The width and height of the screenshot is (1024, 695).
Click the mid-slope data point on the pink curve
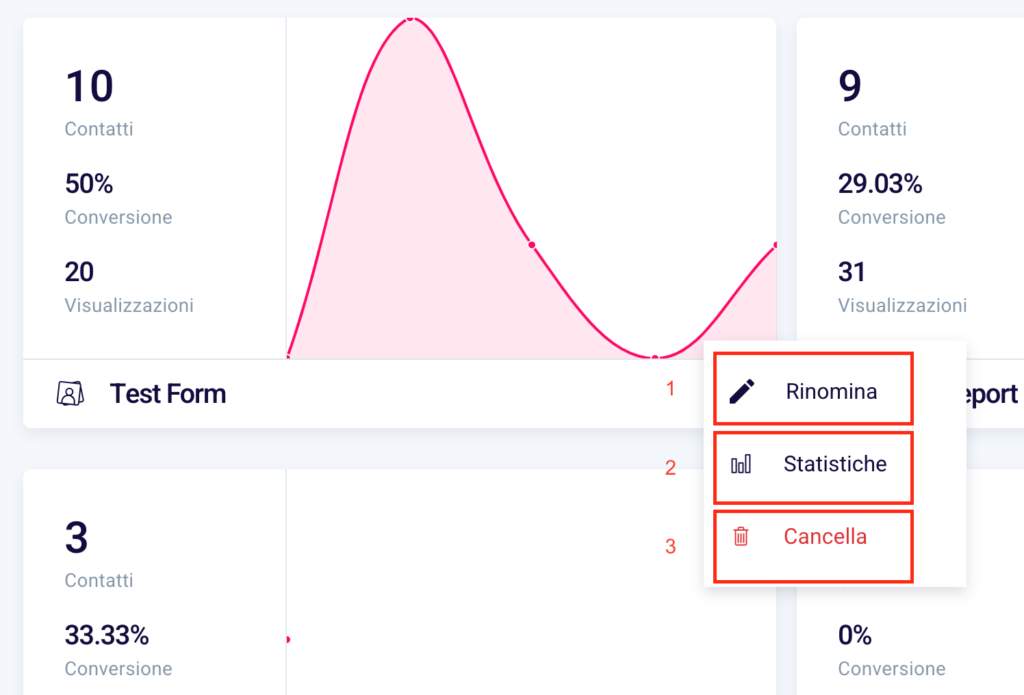[x=532, y=245]
